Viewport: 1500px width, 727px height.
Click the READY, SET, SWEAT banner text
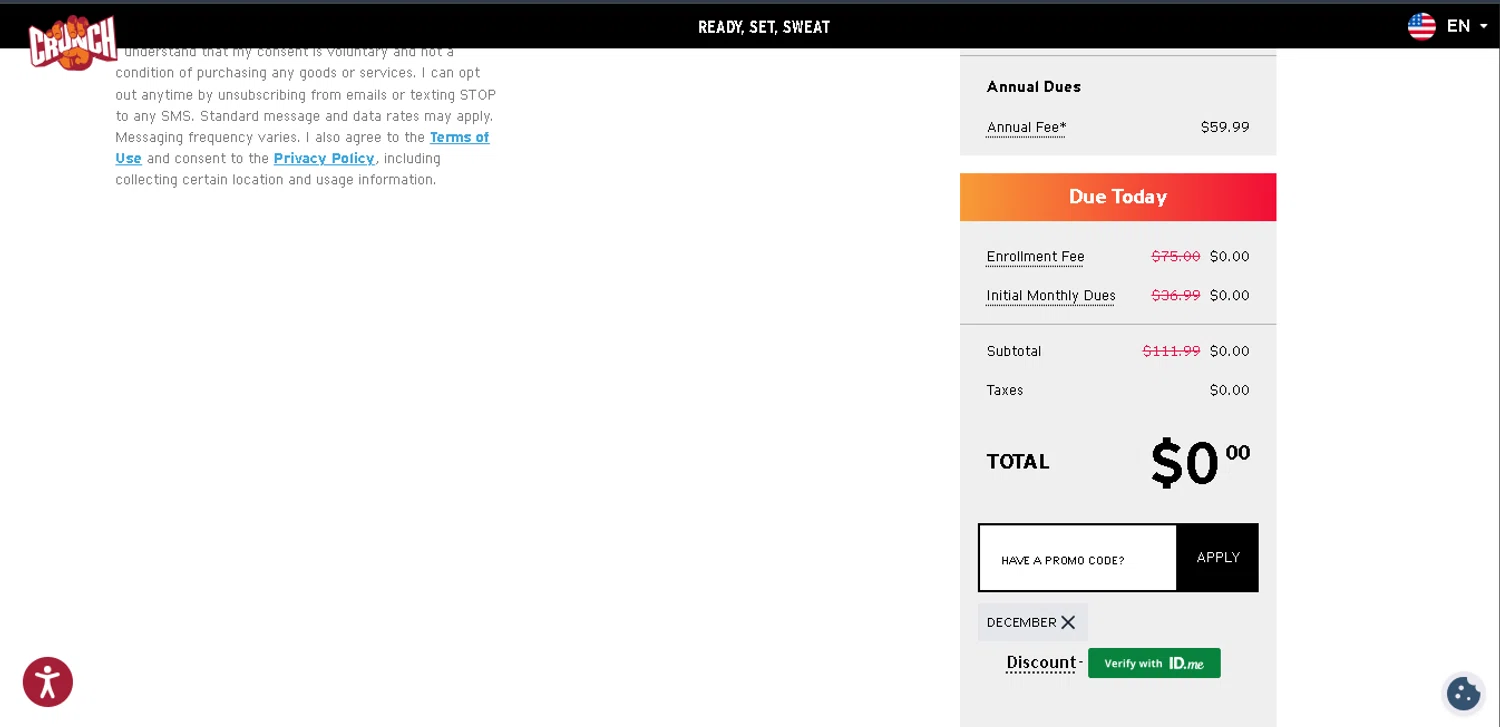[x=764, y=27]
